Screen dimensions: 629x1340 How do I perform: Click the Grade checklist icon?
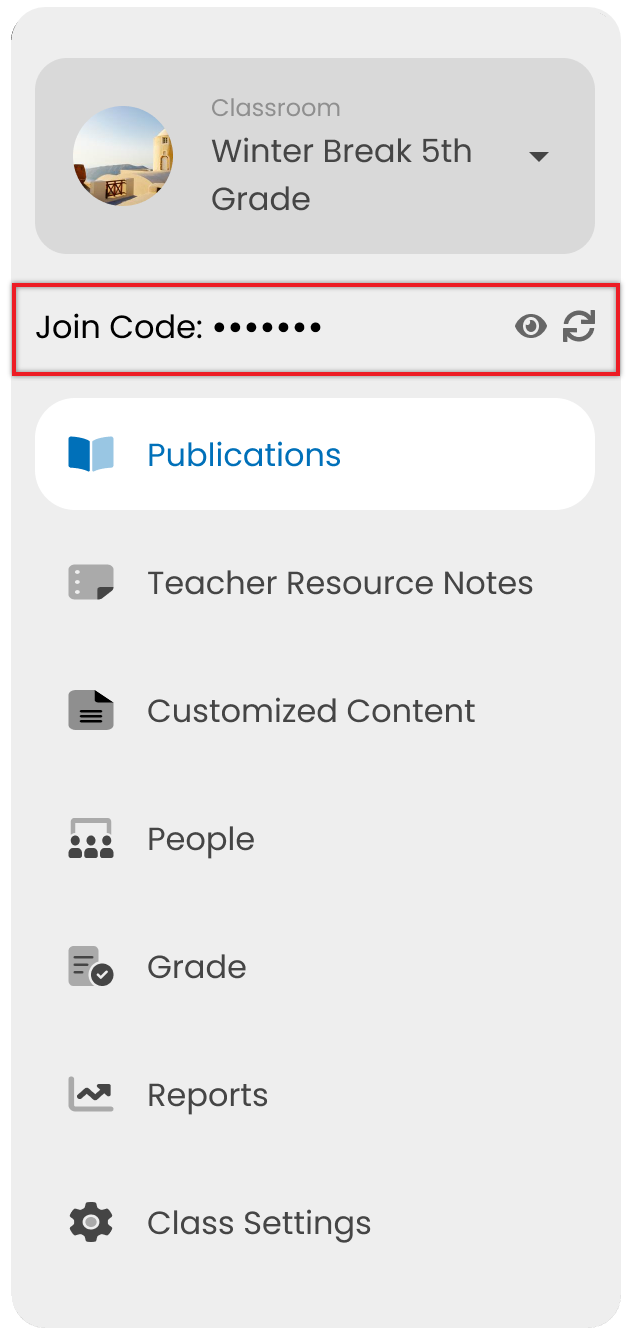[90, 966]
